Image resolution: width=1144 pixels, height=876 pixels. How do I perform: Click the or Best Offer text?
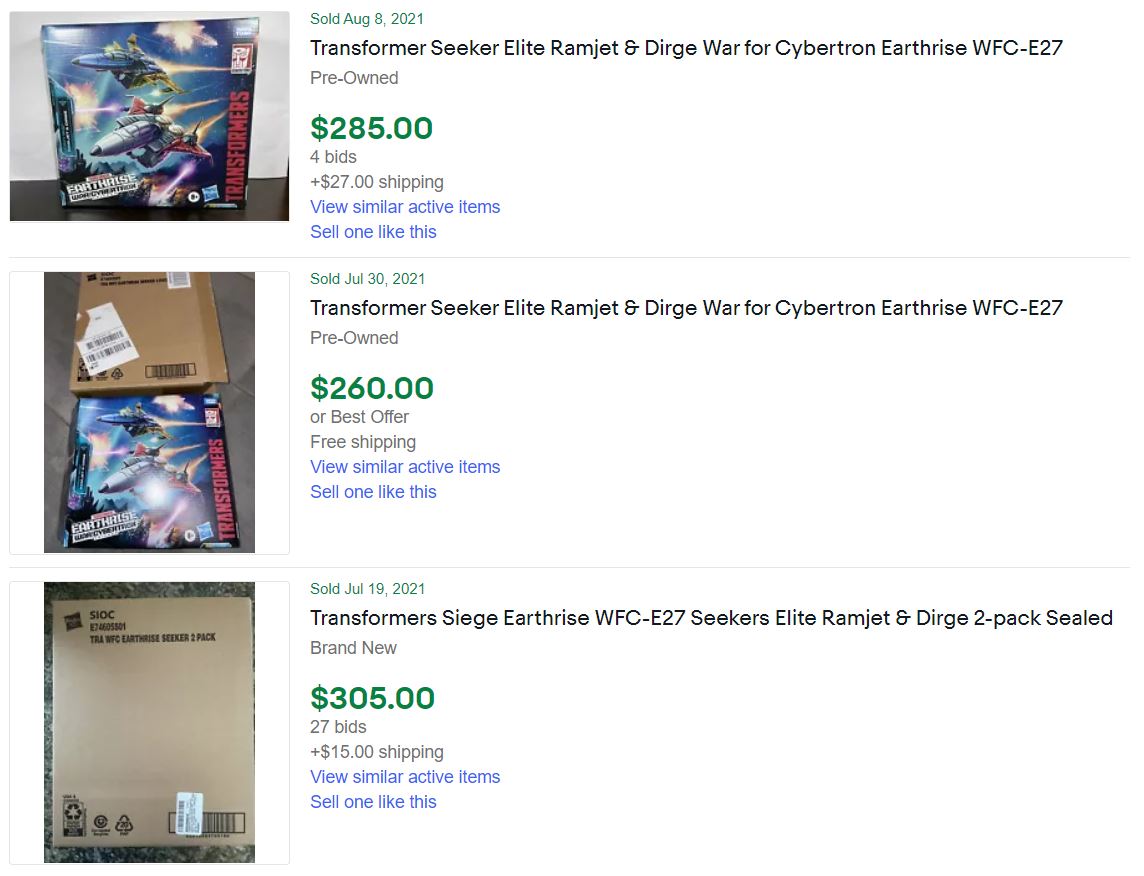(359, 417)
